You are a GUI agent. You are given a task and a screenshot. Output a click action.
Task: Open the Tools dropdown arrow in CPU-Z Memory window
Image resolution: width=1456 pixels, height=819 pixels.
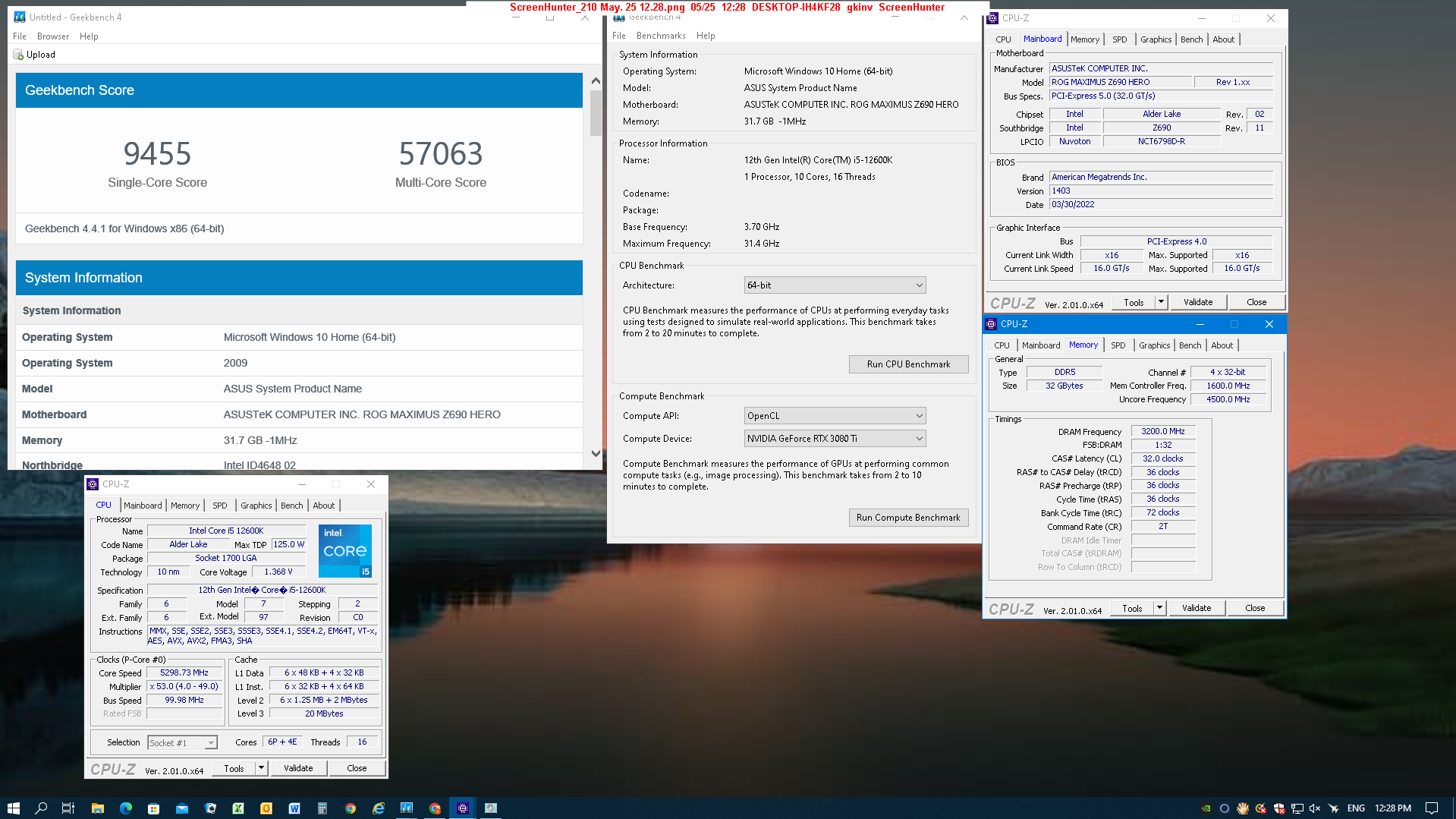(x=1159, y=608)
